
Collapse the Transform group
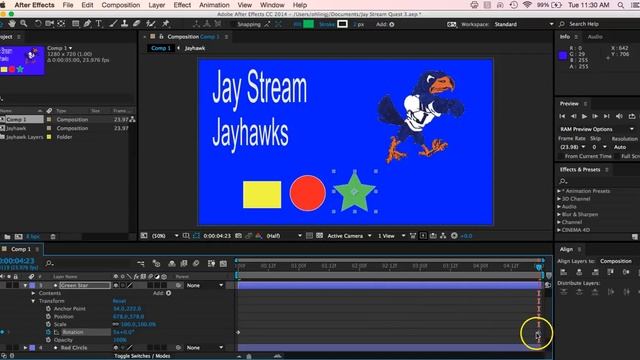tap(33, 301)
